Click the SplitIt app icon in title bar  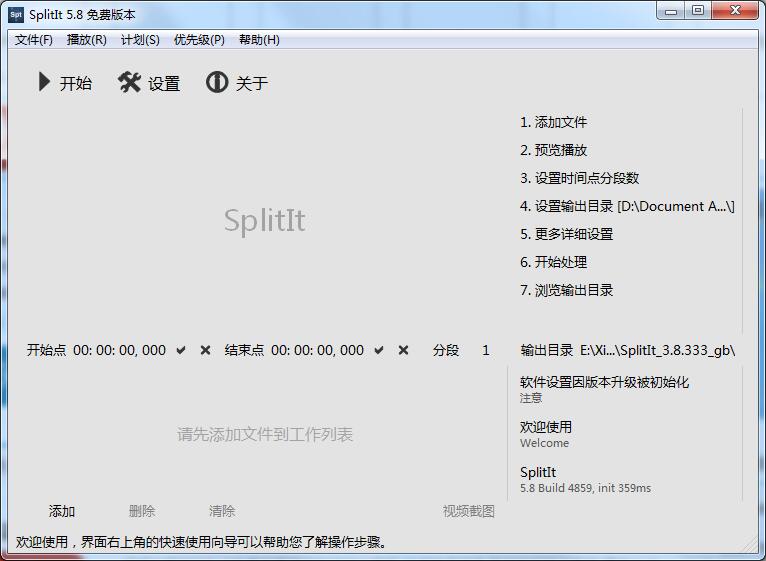[15, 14]
